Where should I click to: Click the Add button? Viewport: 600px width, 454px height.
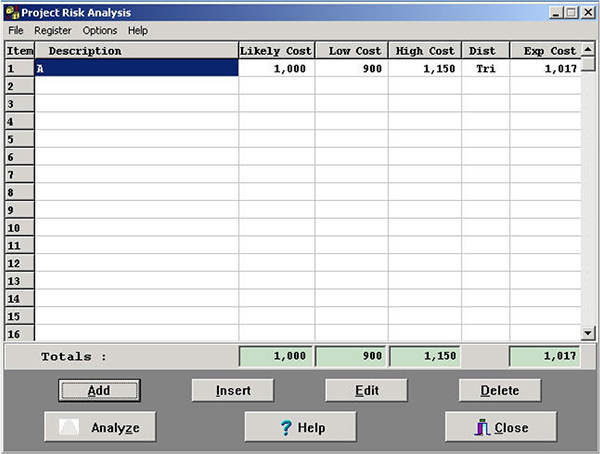tap(99, 390)
